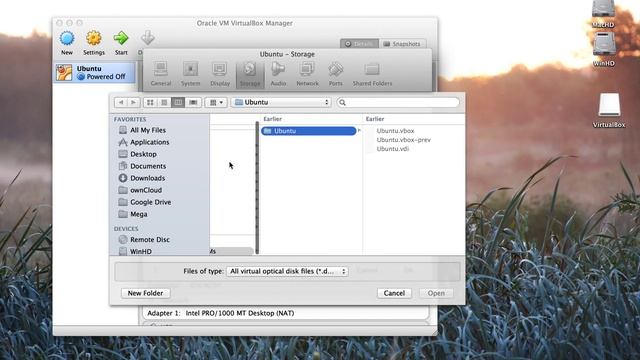Screen dimensions: 640x360
Task: Click the New VM toolbar icon
Action: (67, 43)
